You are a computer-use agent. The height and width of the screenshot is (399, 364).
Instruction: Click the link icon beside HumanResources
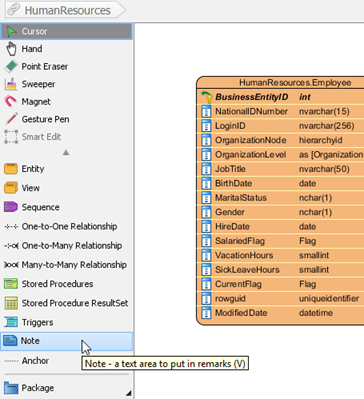pyautogui.click(x=14, y=10)
